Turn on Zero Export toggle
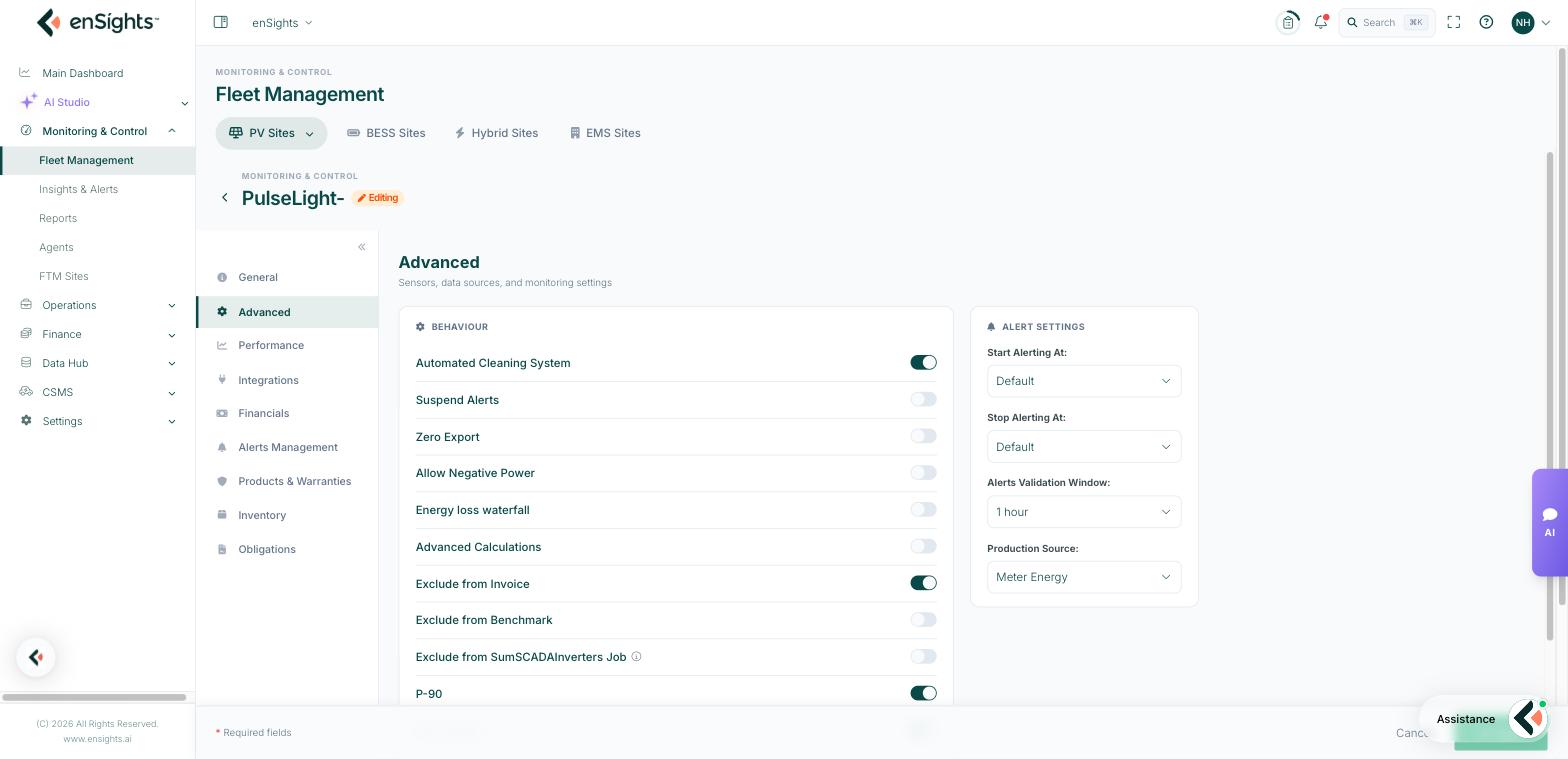The image size is (1568, 759). pos(923,436)
